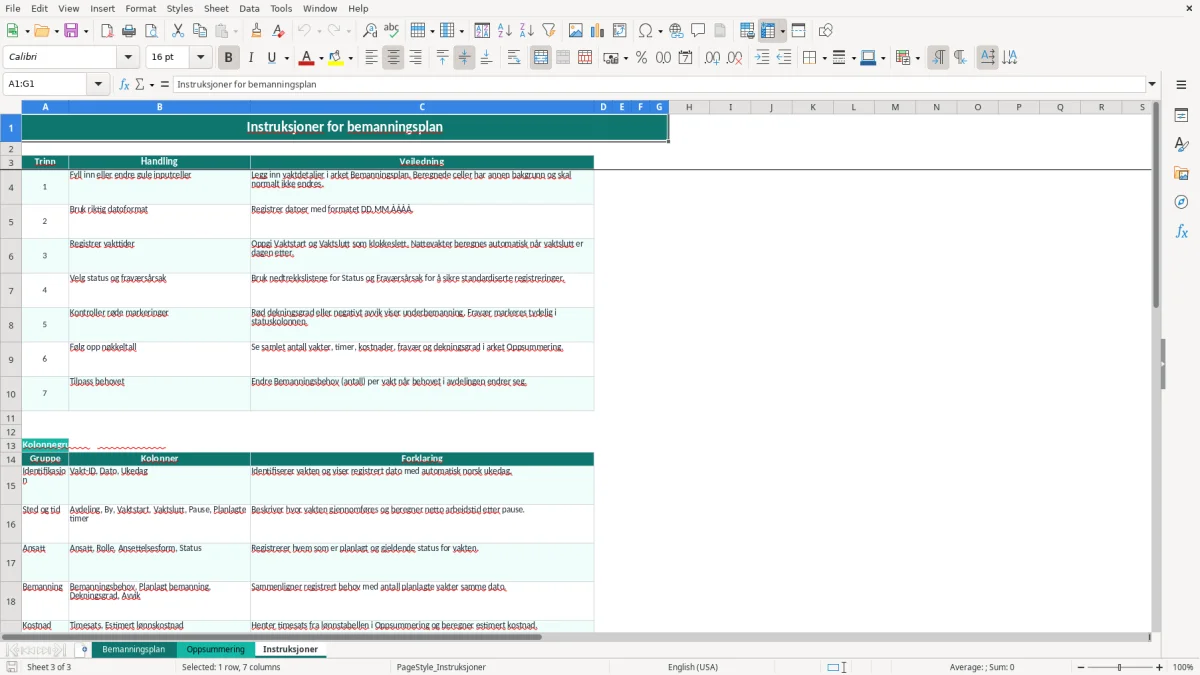The image size is (1200, 675).
Task: Sort descending Z to A
Action: [x=527, y=31]
